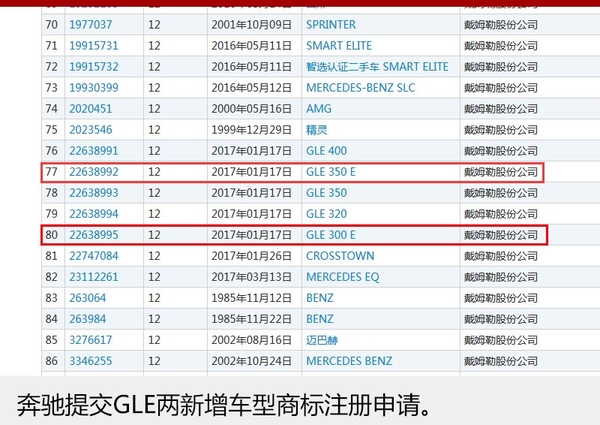Open registration number 22638995 link
600x425 pixels.
94,235
